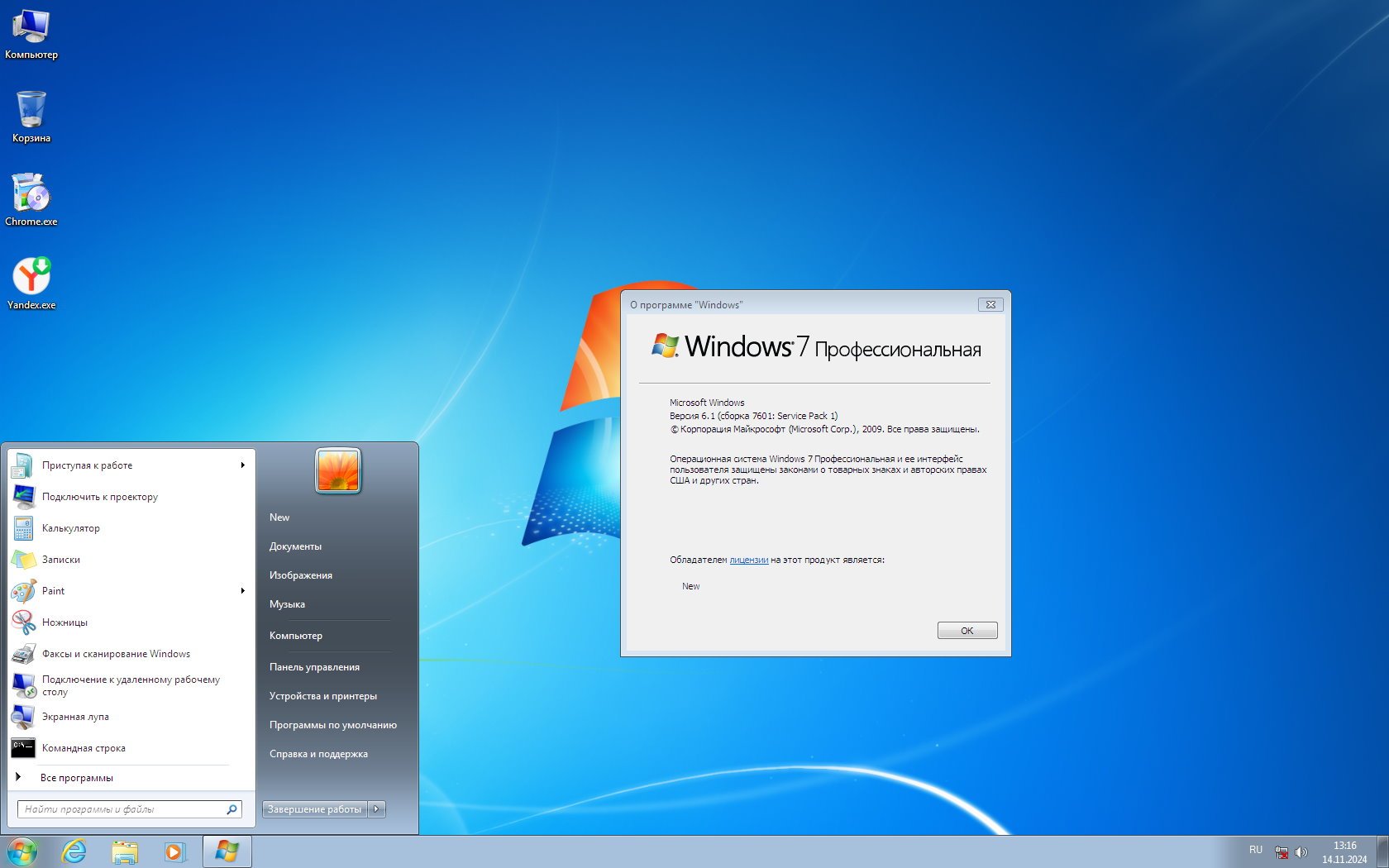Open the Компьютер desktop icon
This screenshot has width=1389, height=868.
(31, 35)
